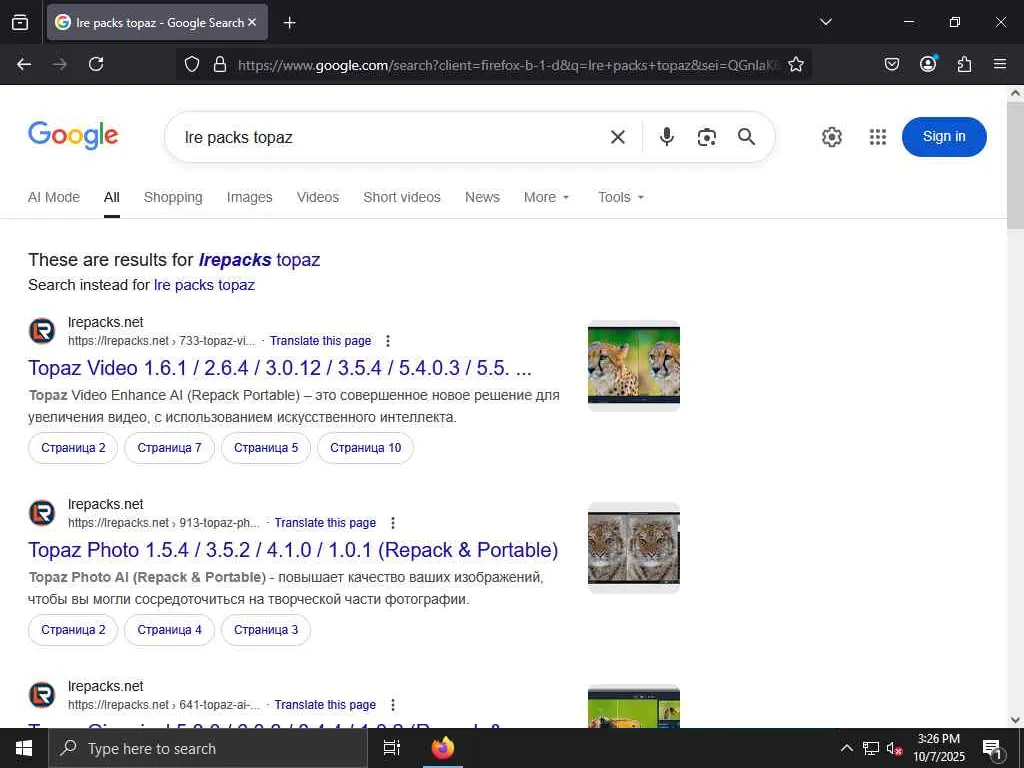Switch to Short videos tab

pyautogui.click(x=402, y=197)
